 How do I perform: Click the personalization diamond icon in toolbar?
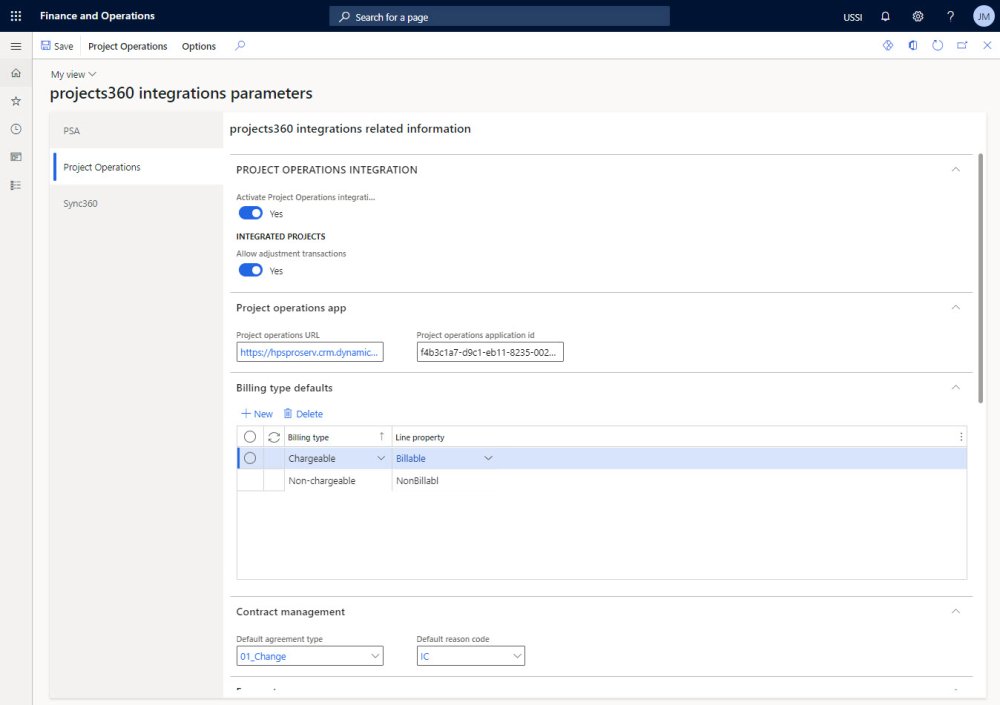[x=888, y=45]
